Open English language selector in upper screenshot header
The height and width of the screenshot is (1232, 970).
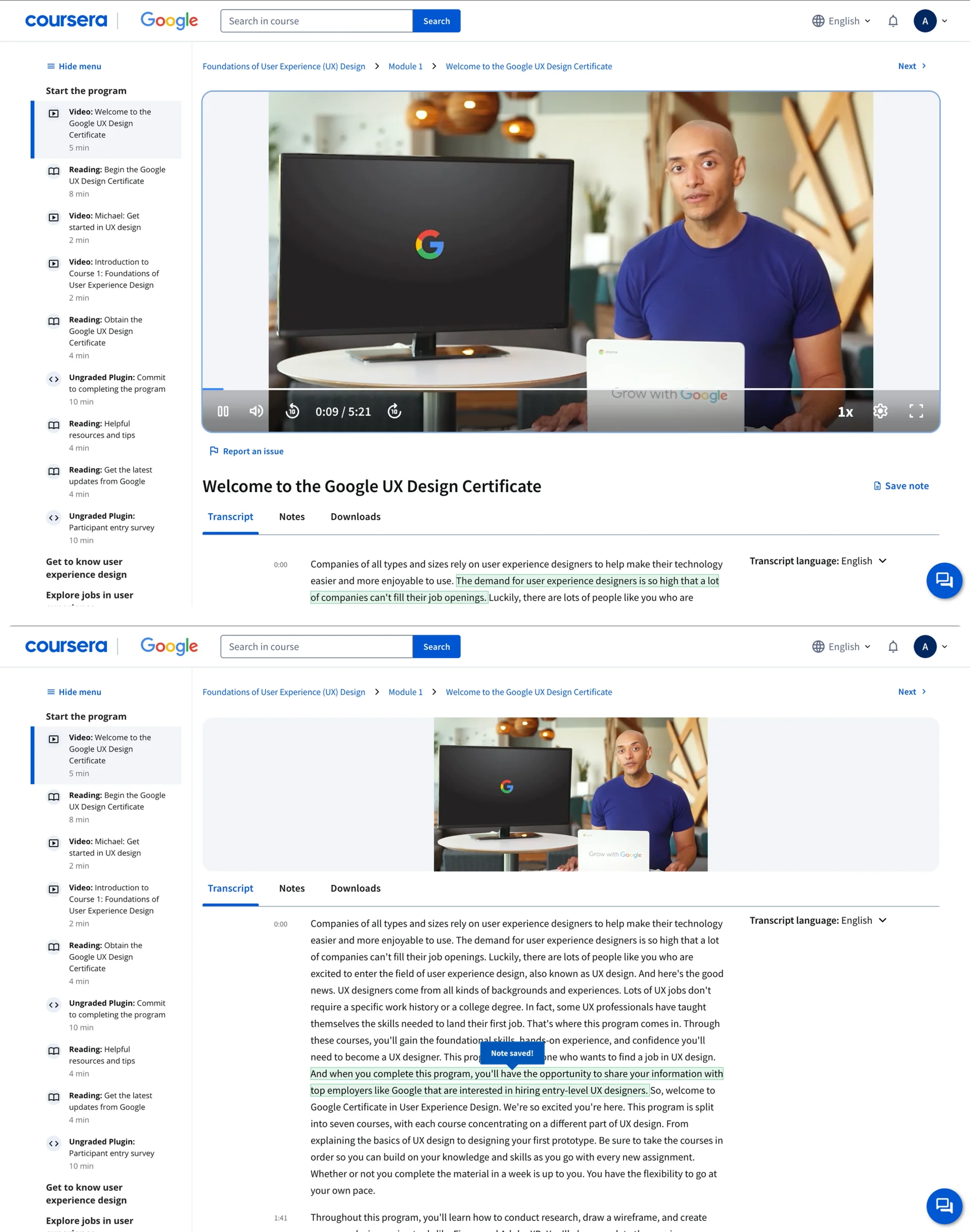pos(841,21)
